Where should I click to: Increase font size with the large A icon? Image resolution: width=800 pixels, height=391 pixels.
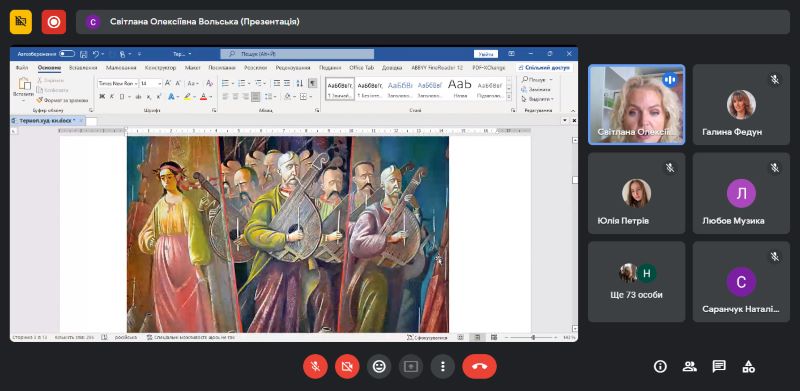pyautogui.click(x=169, y=83)
